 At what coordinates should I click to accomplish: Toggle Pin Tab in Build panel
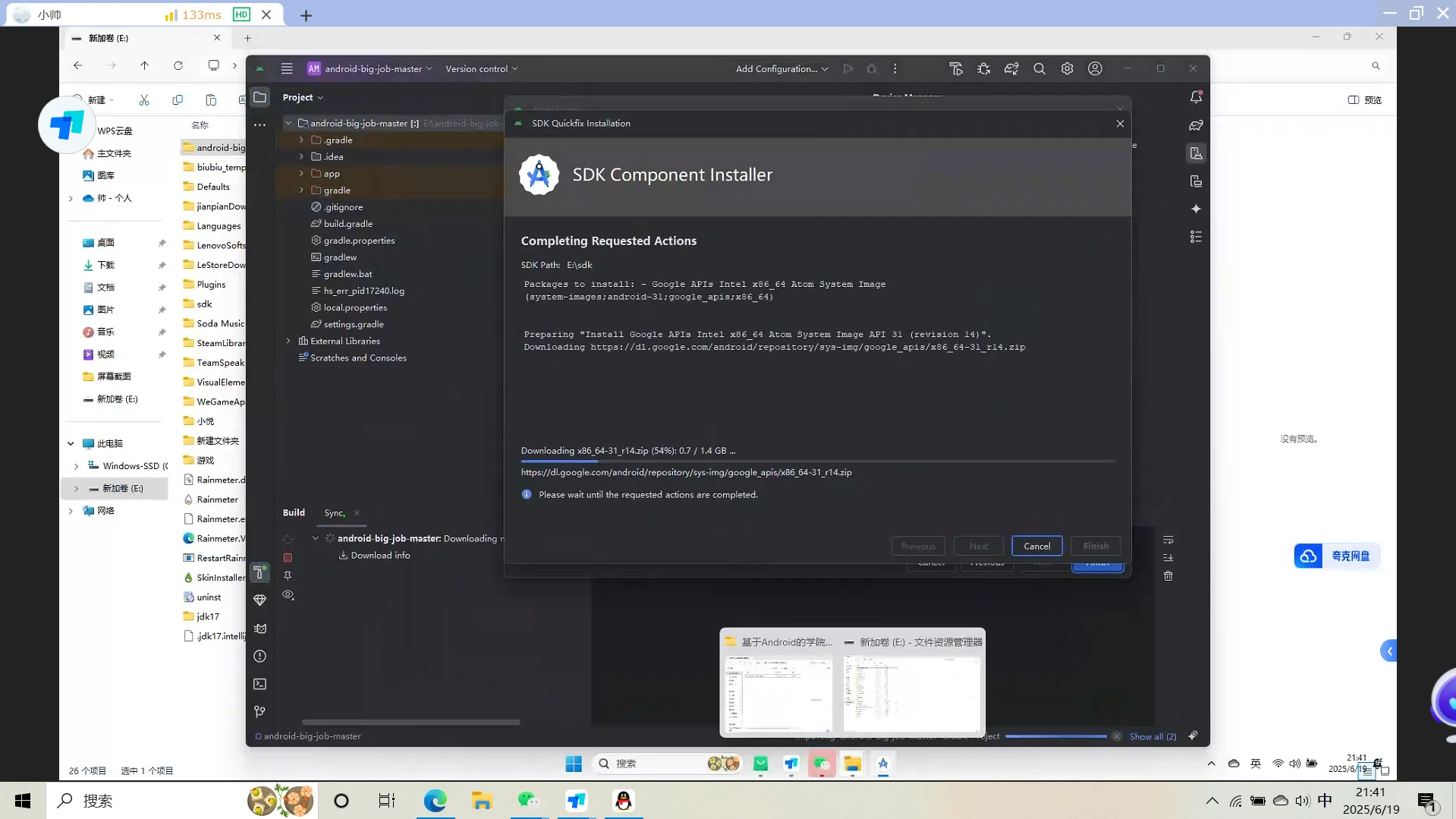tap(288, 576)
